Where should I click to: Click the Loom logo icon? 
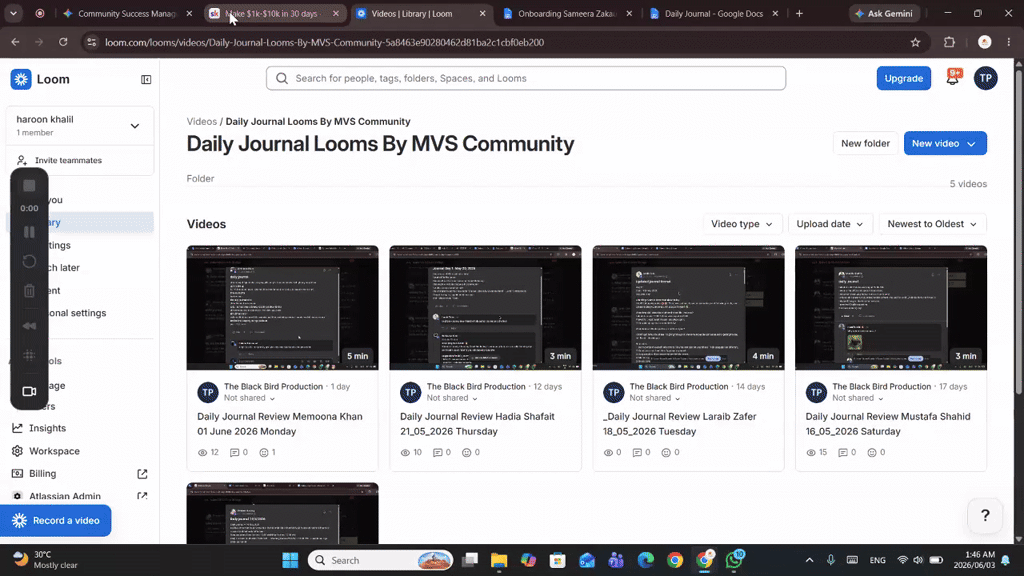(x=21, y=79)
